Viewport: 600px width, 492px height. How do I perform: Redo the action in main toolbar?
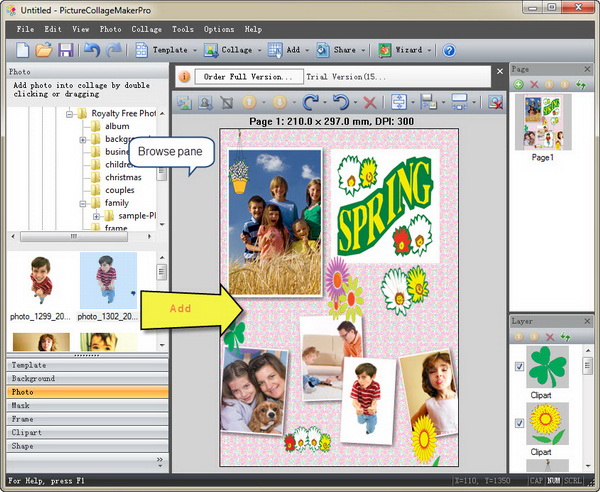(x=114, y=50)
